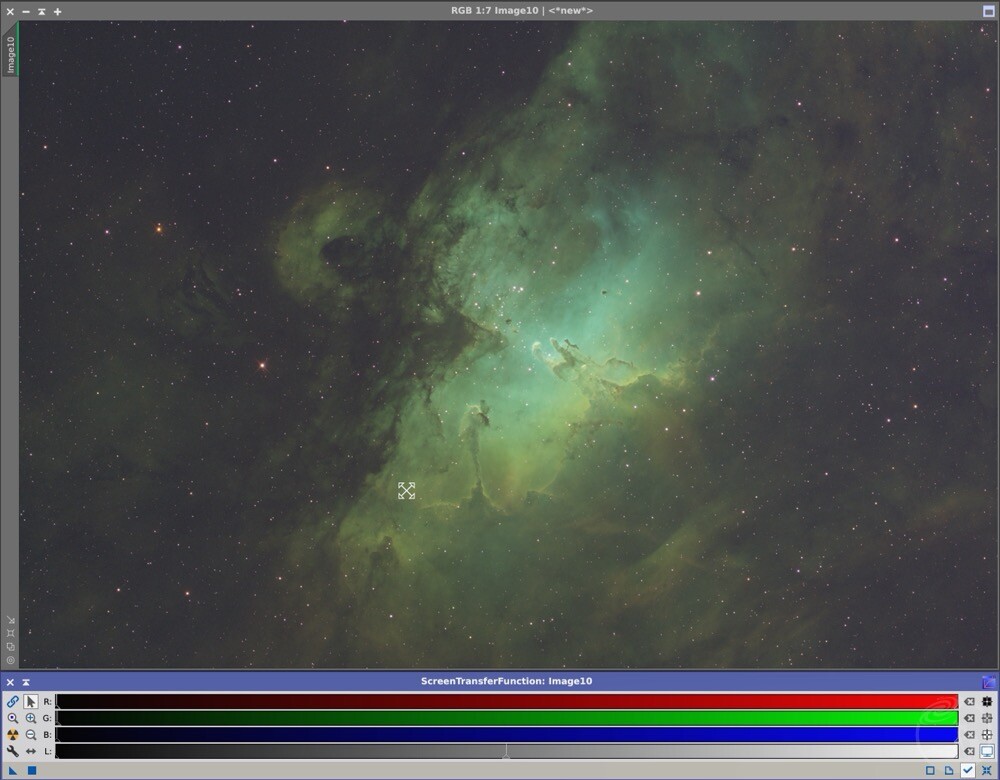
Task: Shade the ScreenTransferFunction window with collapse arrow
Action: coord(26,682)
